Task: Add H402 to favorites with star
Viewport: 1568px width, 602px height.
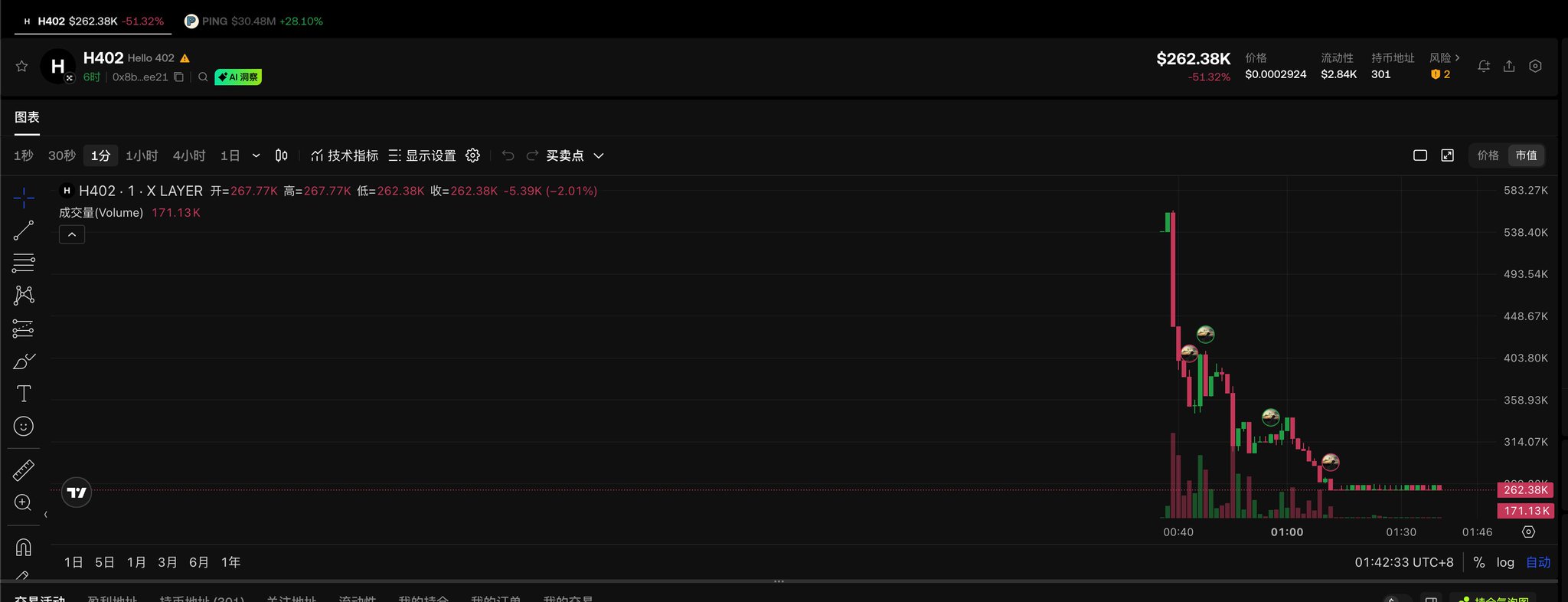Action: coord(22,67)
